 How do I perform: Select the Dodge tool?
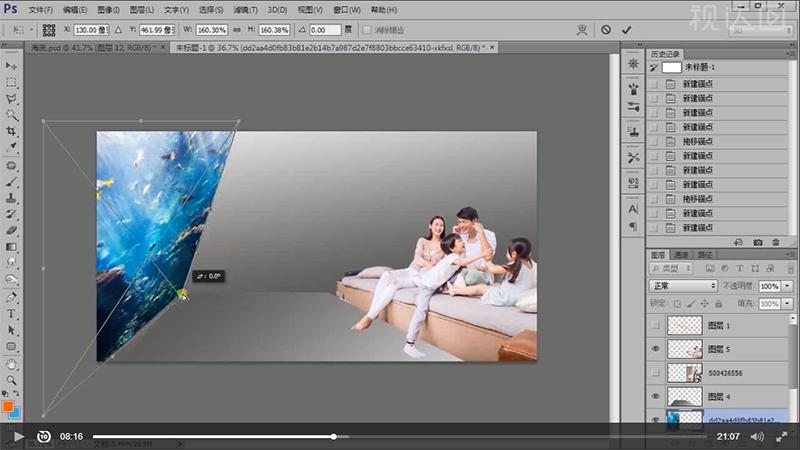pyautogui.click(x=11, y=279)
